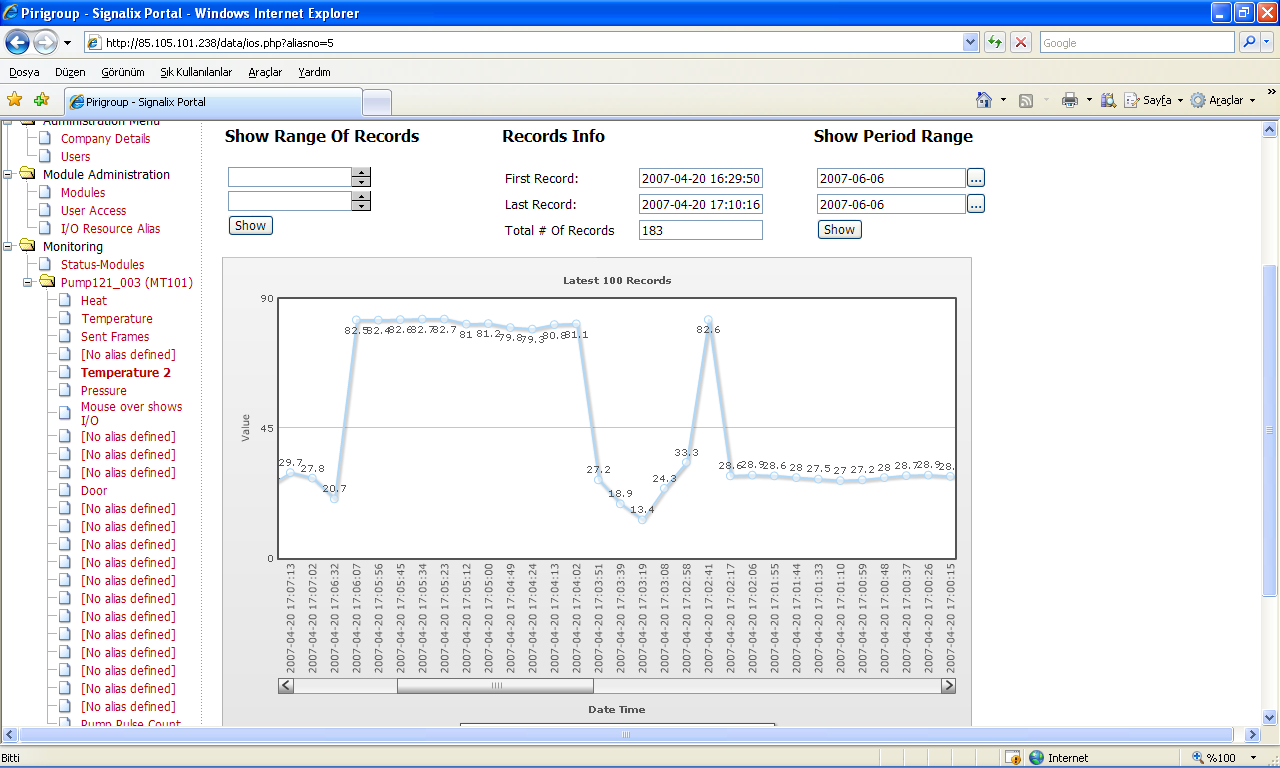
Task: Open the Door tree item
Action: click(x=94, y=491)
